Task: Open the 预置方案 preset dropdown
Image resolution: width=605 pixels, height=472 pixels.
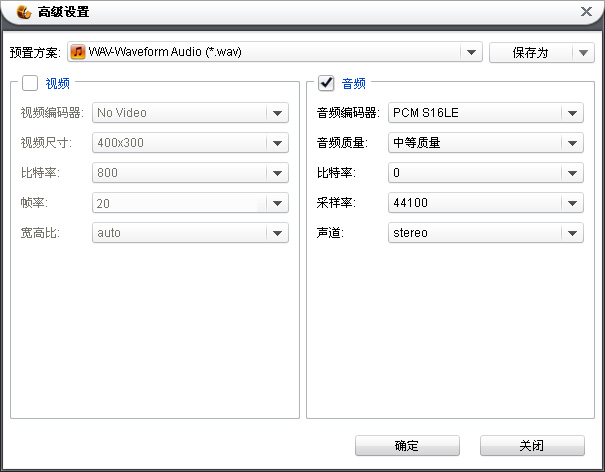Action: point(275,52)
